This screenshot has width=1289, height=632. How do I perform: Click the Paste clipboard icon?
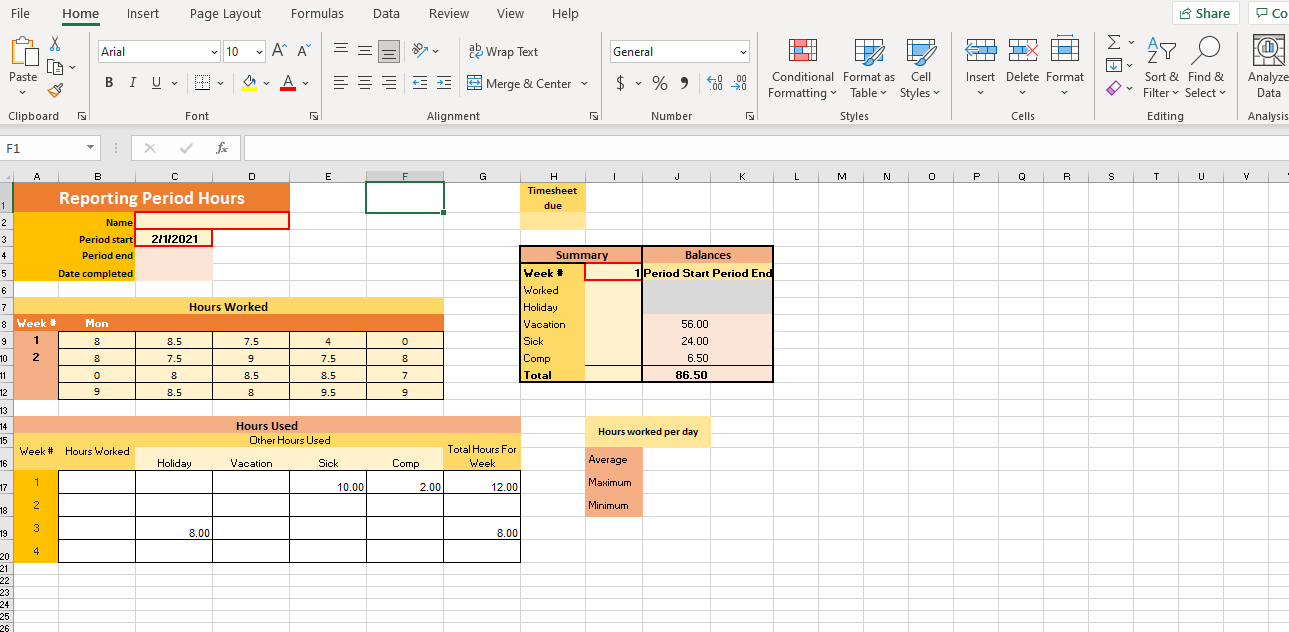pyautogui.click(x=23, y=52)
